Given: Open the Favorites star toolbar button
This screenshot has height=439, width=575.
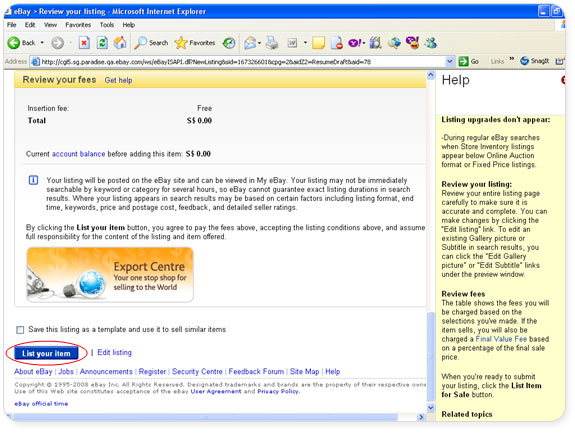Looking at the screenshot, I should [195, 43].
